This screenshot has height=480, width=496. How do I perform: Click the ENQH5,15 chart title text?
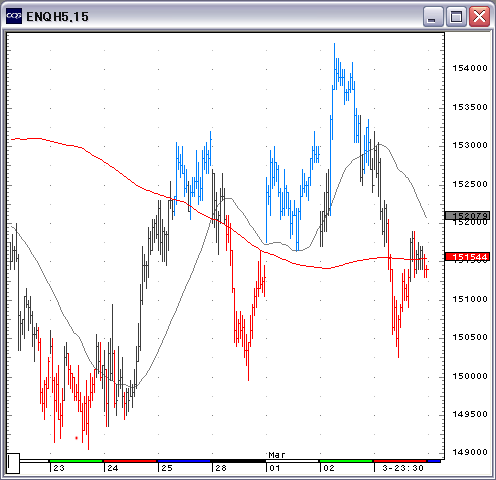click(57, 17)
